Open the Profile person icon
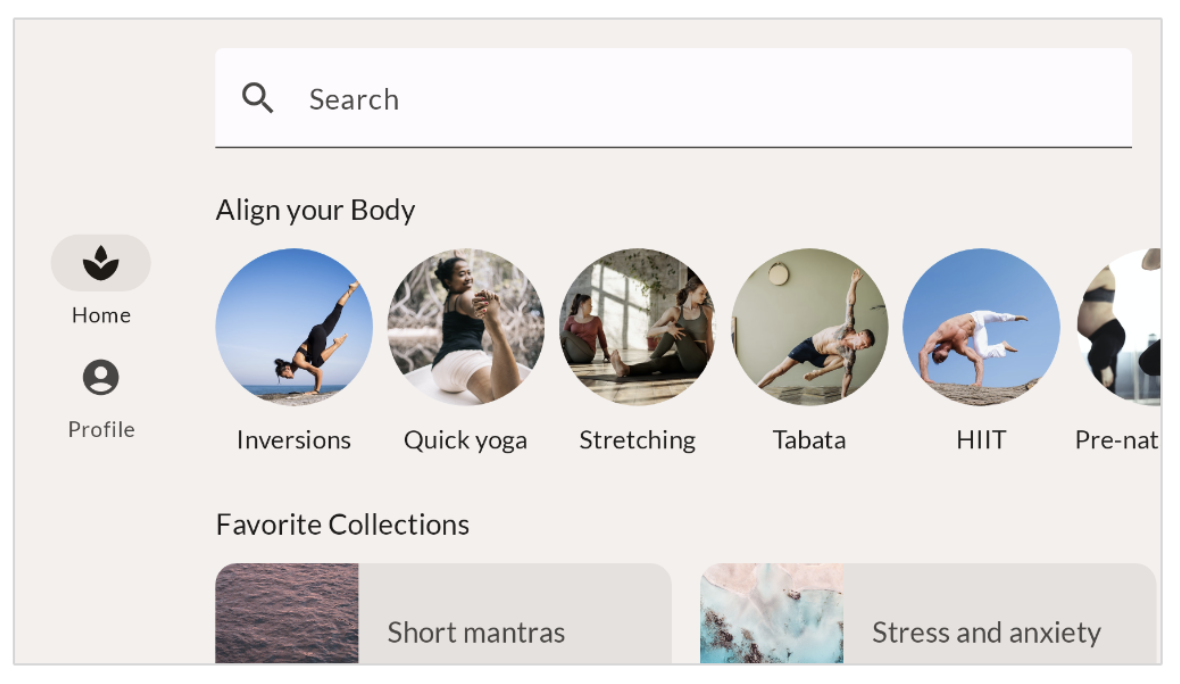Viewport: 1180px width, 684px height. 101,378
